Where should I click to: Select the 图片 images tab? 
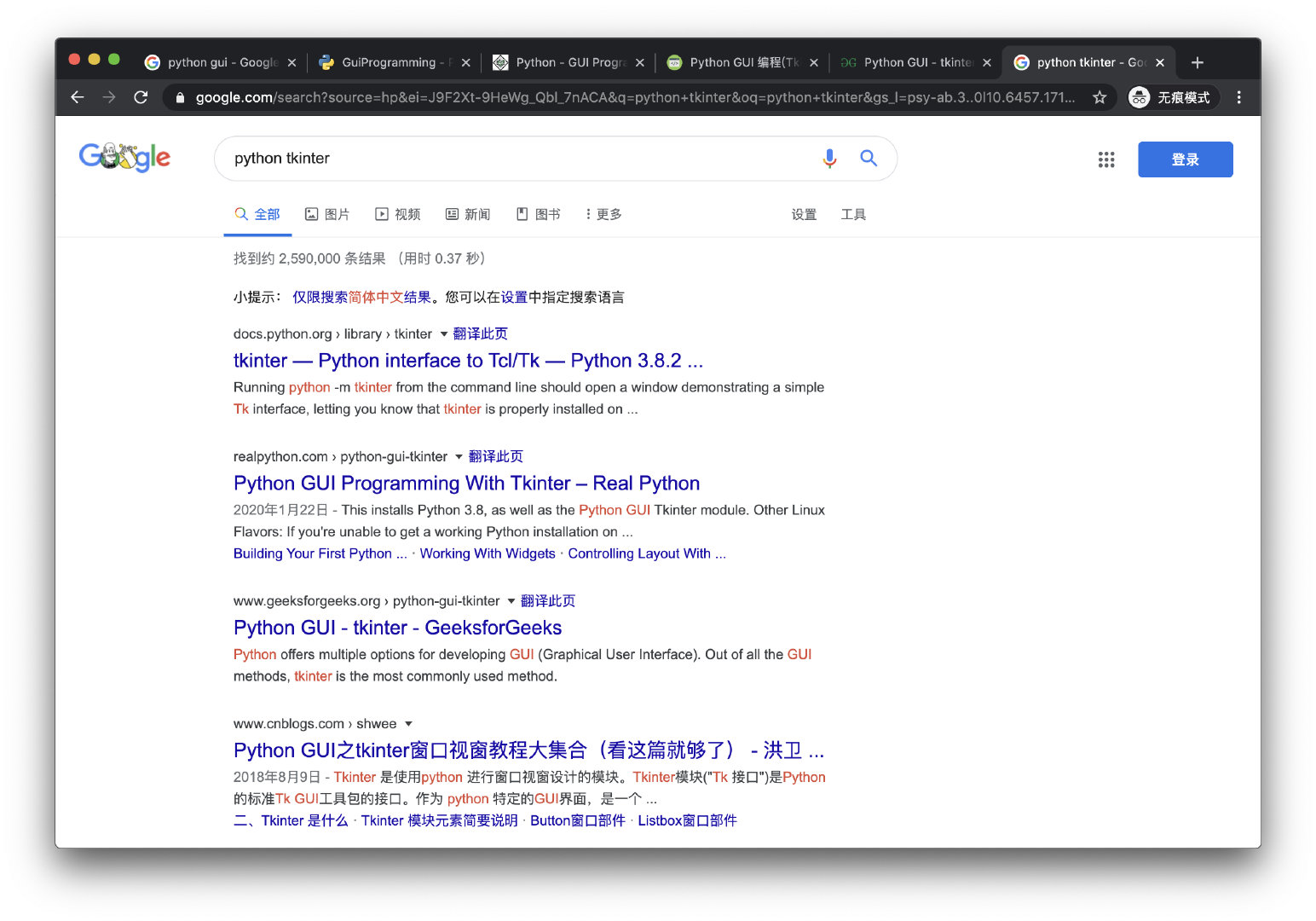click(327, 214)
